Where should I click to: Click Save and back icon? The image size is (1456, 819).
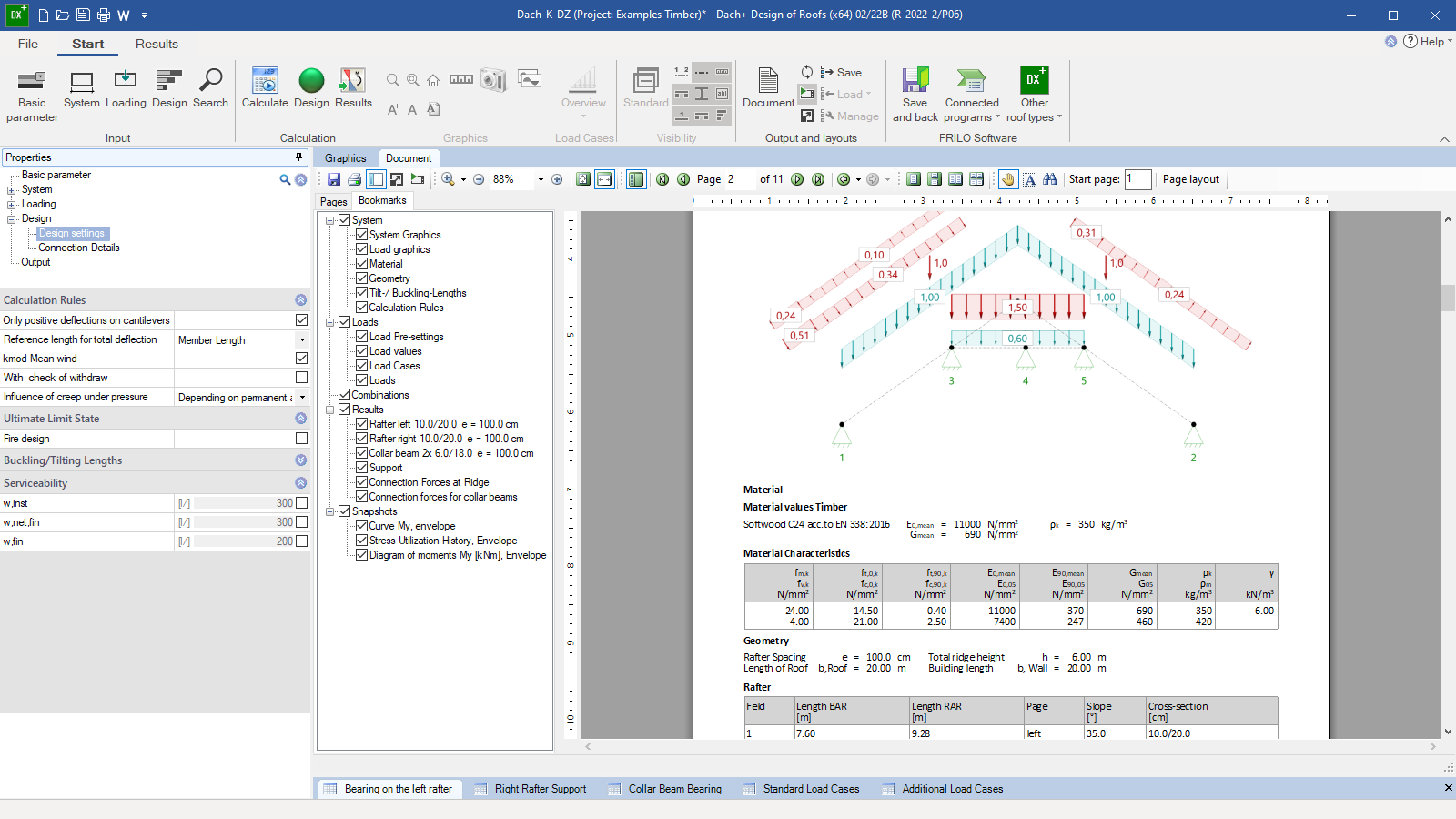[x=915, y=95]
